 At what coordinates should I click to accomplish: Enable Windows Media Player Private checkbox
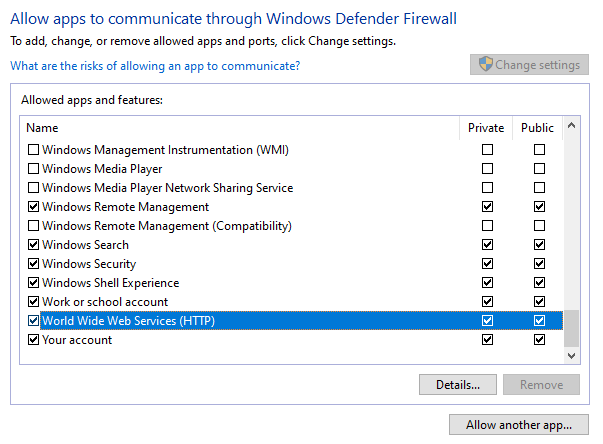[x=487, y=169]
